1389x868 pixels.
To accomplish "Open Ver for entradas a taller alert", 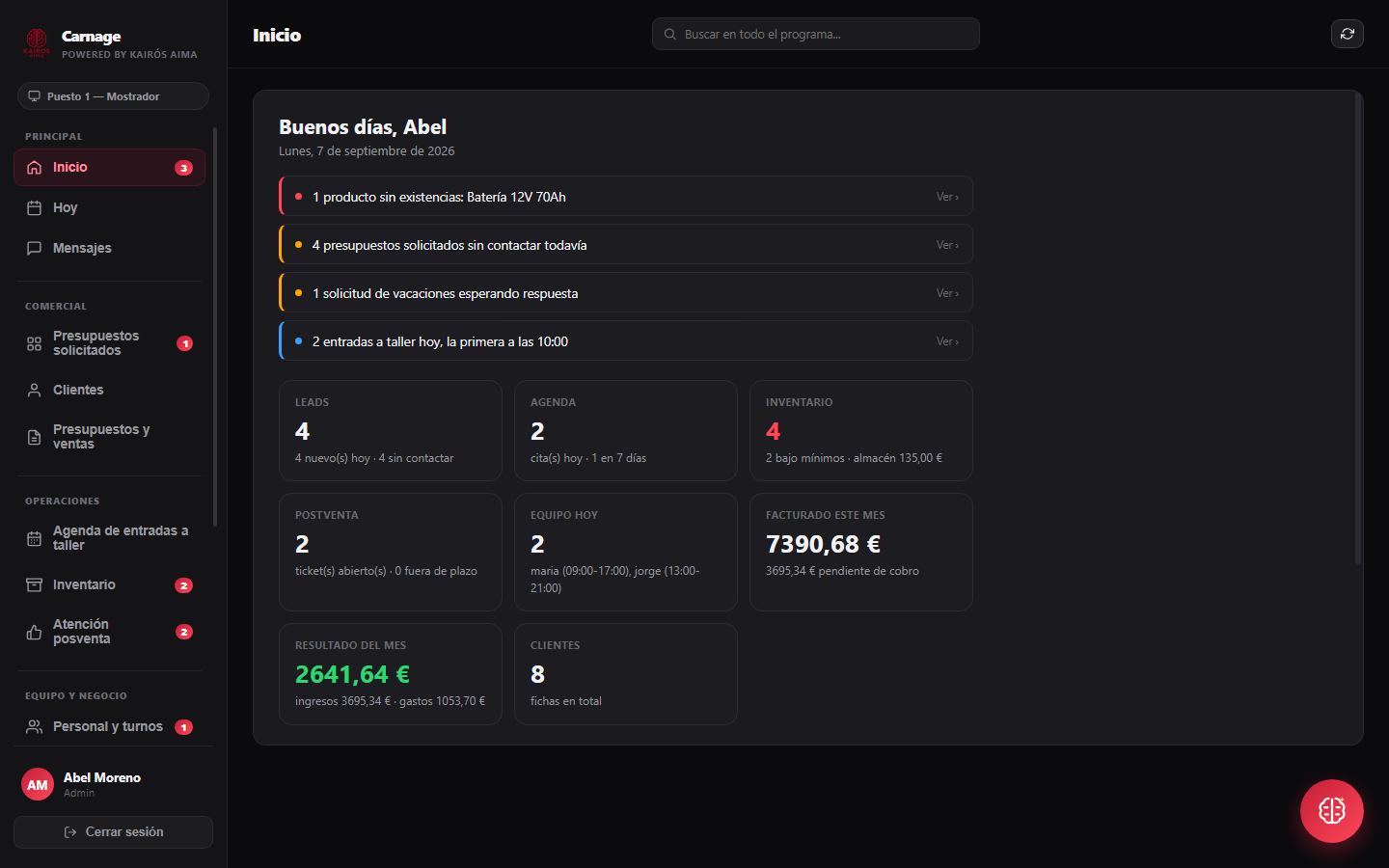I will pos(947,341).
